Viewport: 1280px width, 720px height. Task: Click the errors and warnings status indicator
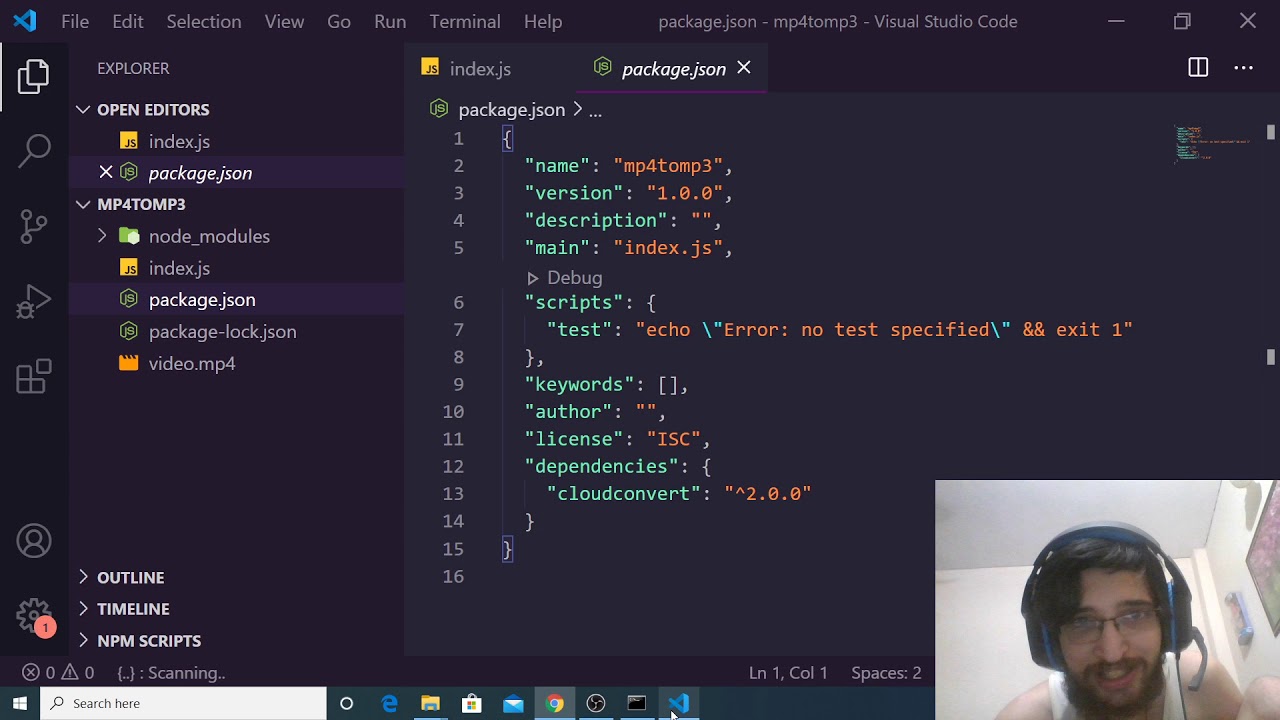(x=58, y=673)
